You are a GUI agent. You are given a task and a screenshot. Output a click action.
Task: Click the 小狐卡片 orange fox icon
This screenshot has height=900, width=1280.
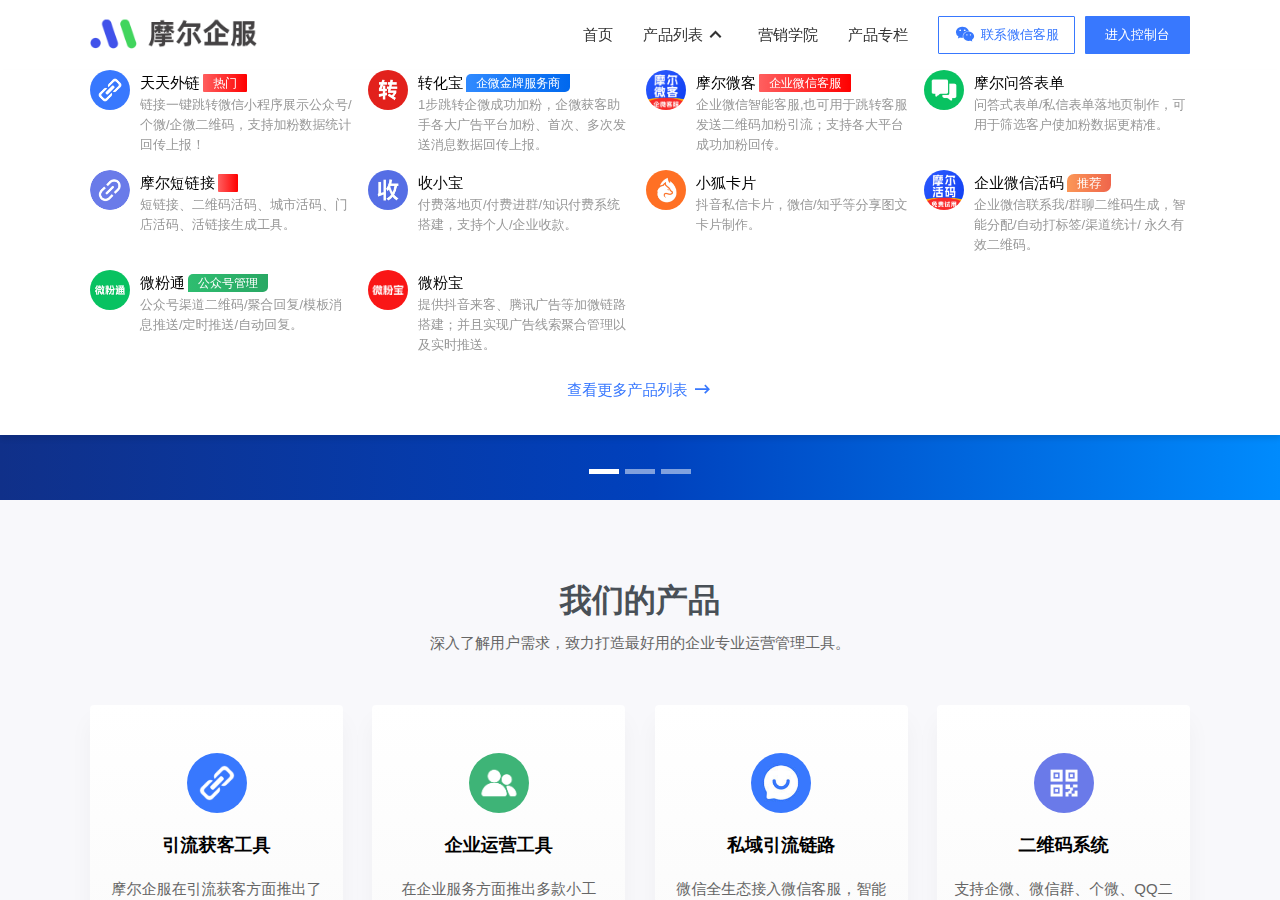[x=666, y=190]
